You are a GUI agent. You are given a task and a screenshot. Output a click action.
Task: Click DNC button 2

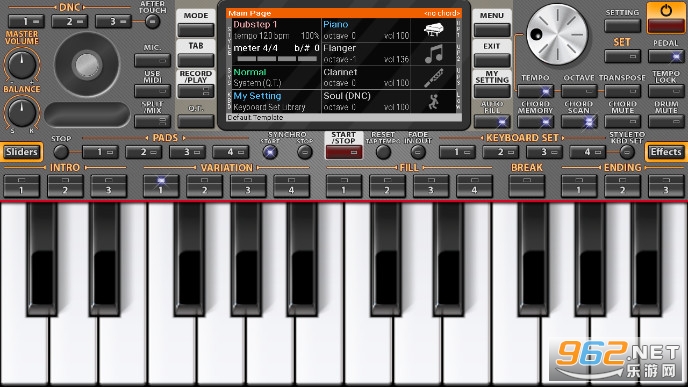click(69, 21)
